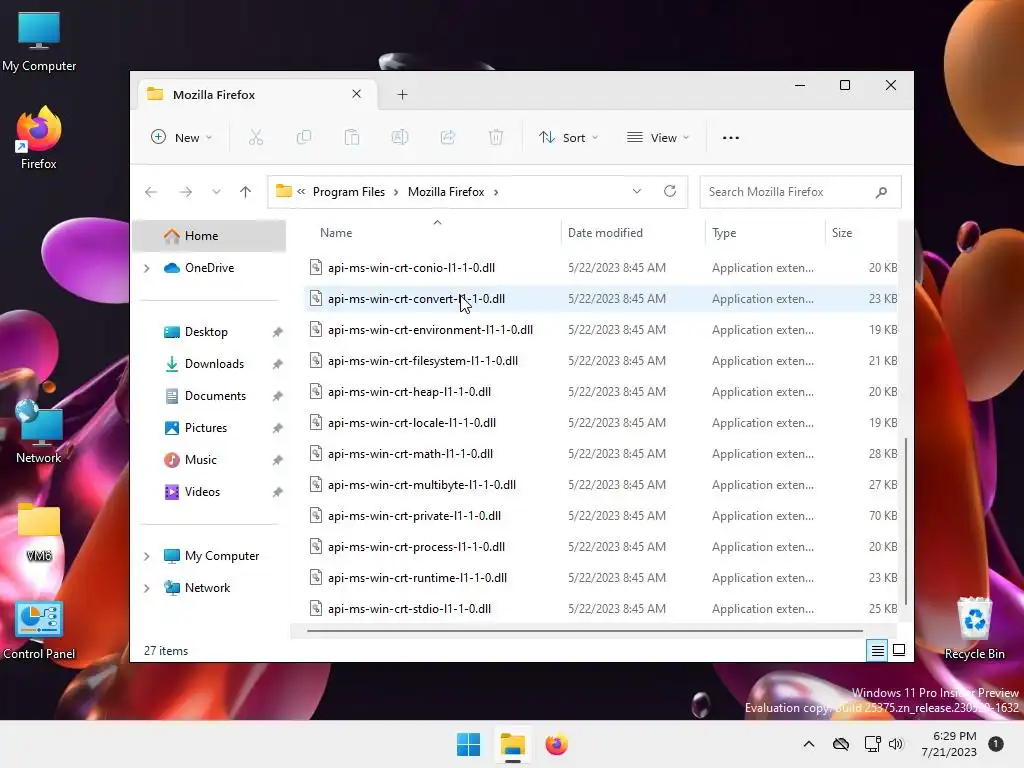Unpin Videos using its pin icon
The width and height of the screenshot is (1024, 768).
278,492
